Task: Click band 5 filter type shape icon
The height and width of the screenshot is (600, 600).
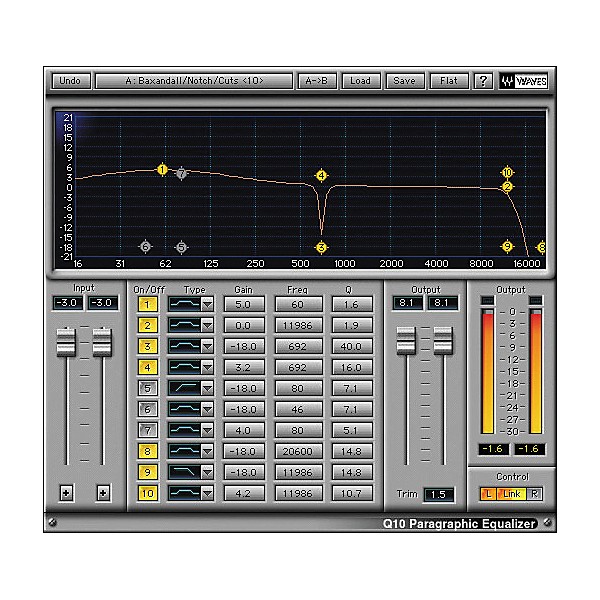Action: coord(184,388)
